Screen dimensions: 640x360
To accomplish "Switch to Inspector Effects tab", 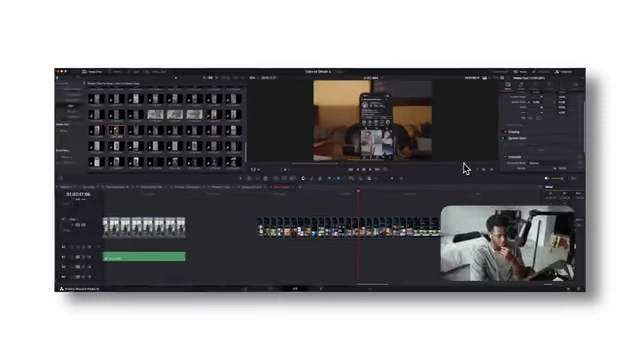I will tap(535, 85).
